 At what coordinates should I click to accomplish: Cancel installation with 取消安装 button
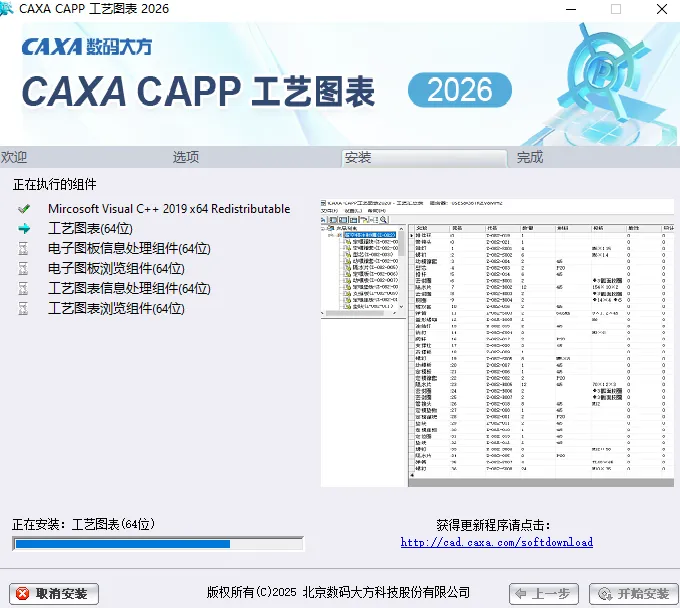[x=54, y=594]
